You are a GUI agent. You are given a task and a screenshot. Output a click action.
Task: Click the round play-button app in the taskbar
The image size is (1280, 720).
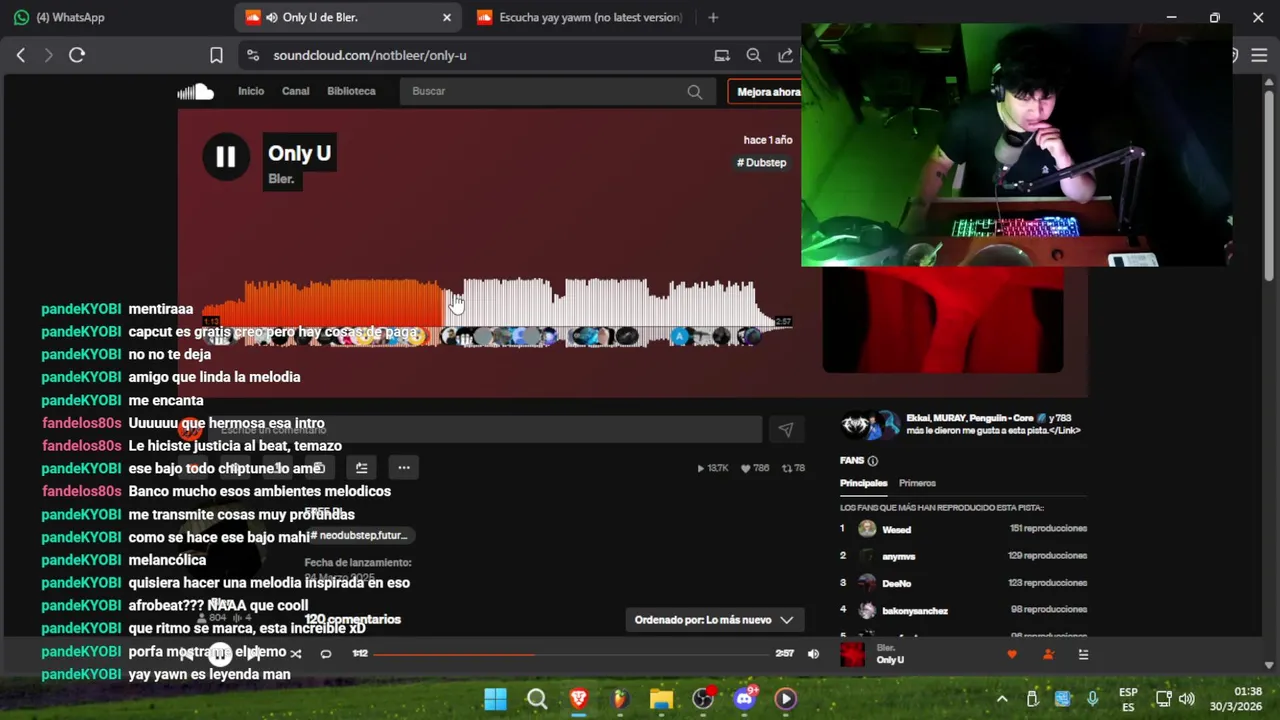(x=785, y=699)
